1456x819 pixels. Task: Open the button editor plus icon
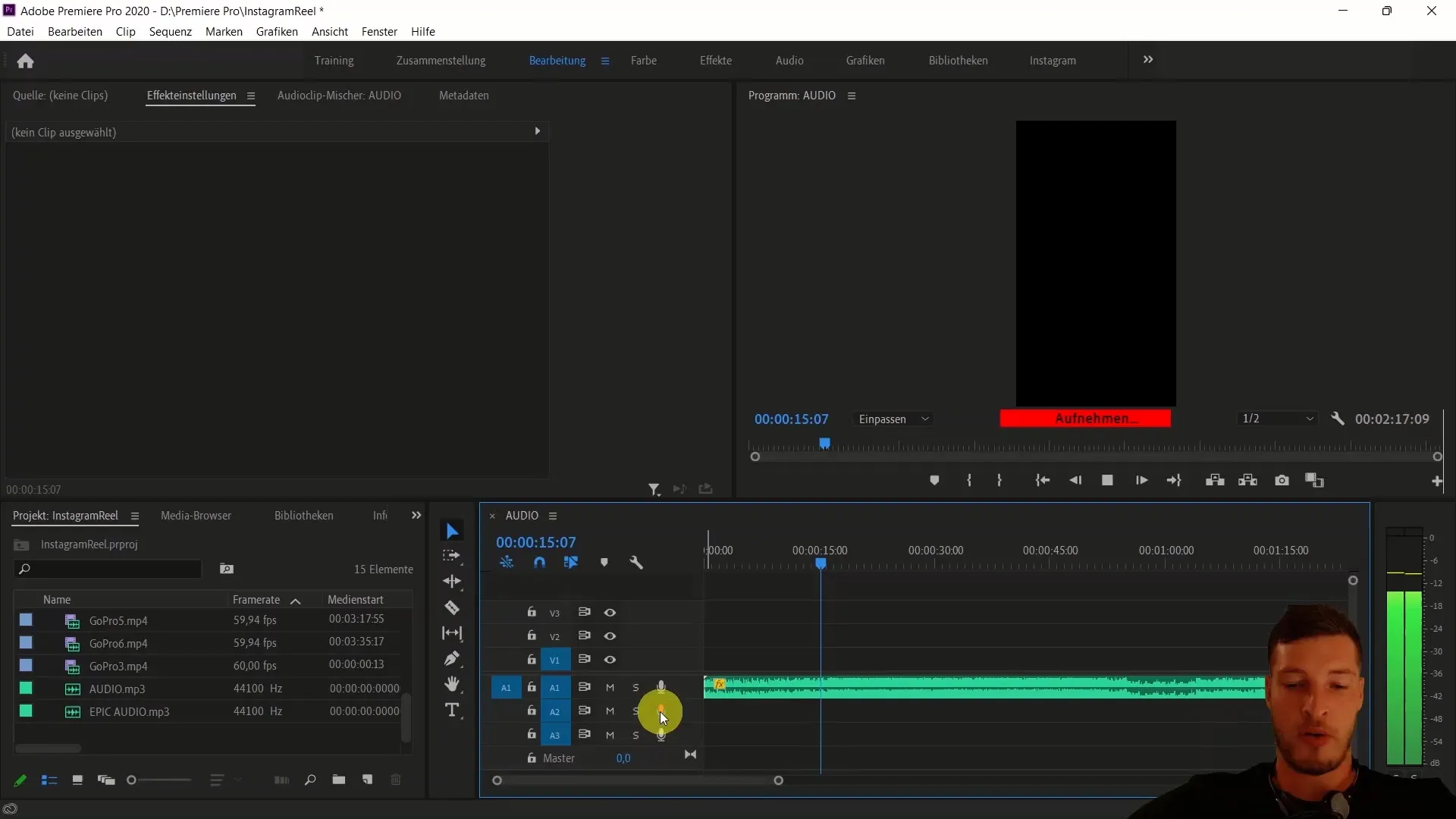tap(1436, 482)
